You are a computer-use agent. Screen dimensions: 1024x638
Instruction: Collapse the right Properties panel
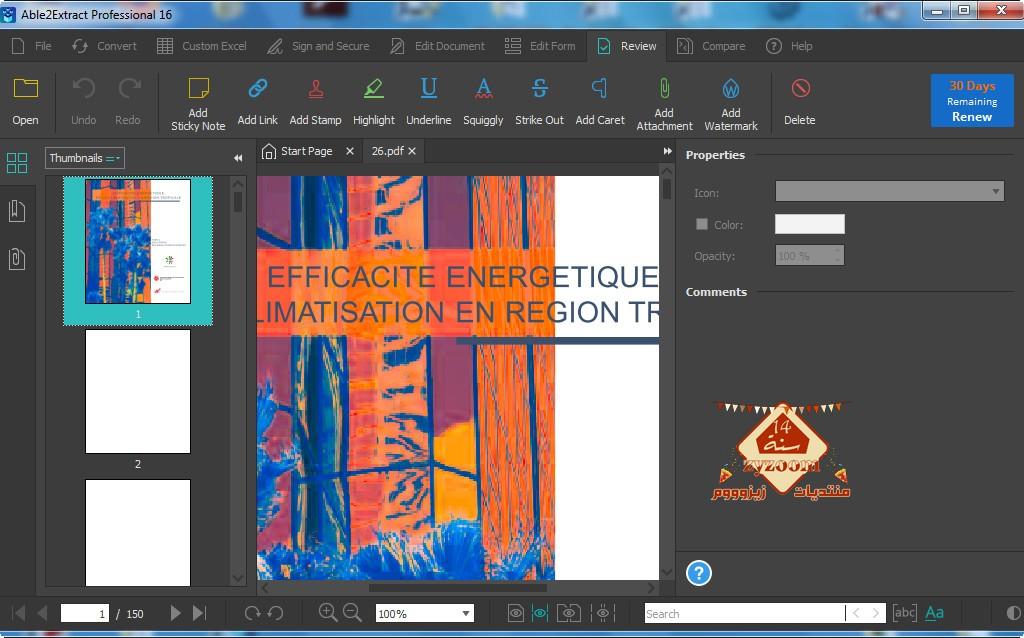[x=667, y=151]
